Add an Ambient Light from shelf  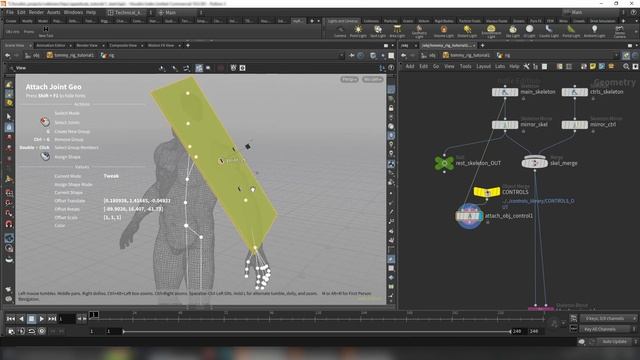[x=594, y=31]
